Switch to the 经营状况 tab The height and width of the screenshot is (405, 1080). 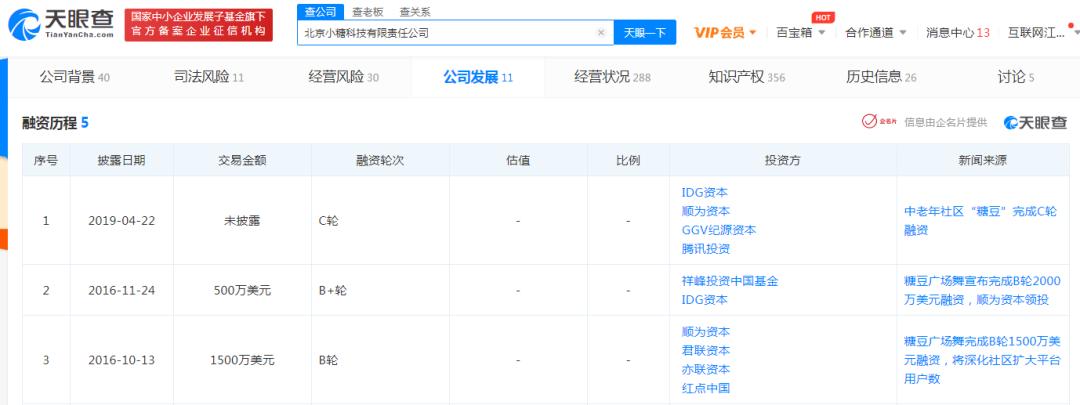612,77
